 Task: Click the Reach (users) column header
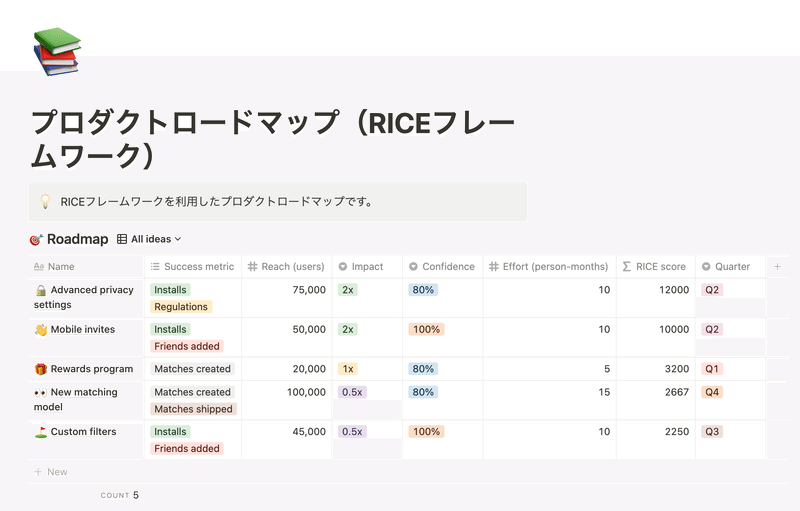tap(287, 267)
